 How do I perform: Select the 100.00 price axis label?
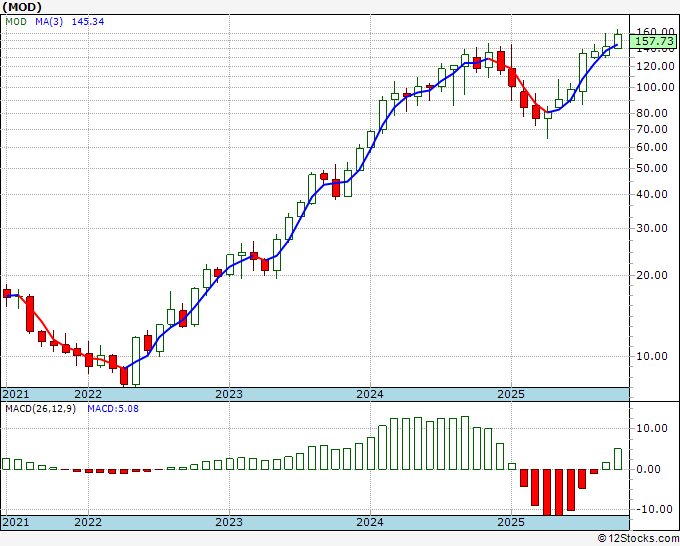coord(655,87)
